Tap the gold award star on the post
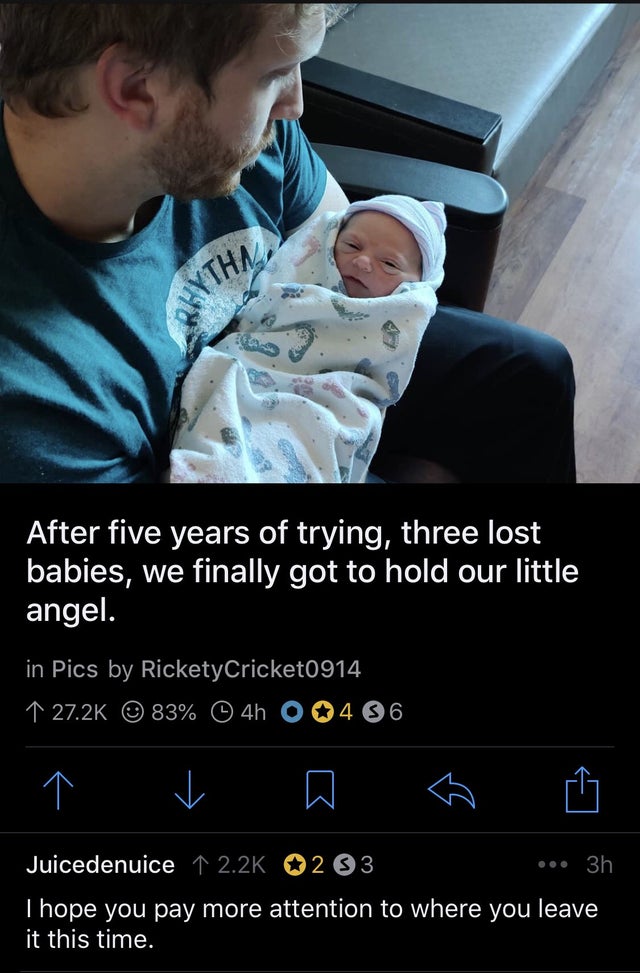The height and width of the screenshot is (973, 640). click(322, 712)
